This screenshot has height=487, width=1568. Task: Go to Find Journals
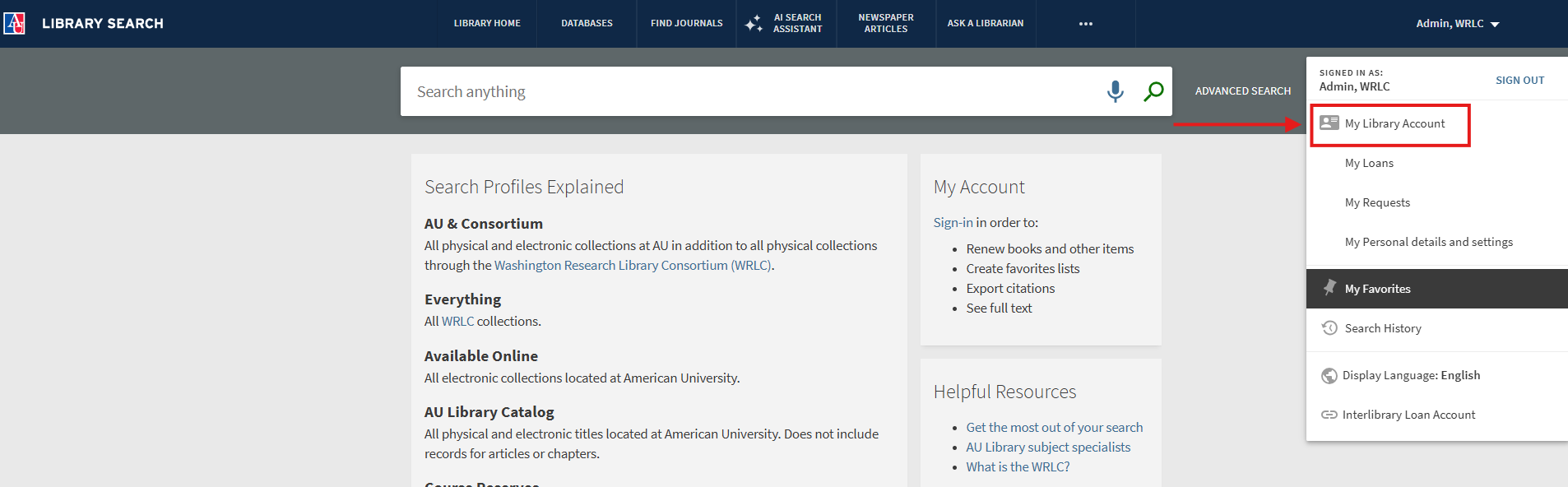click(x=686, y=24)
